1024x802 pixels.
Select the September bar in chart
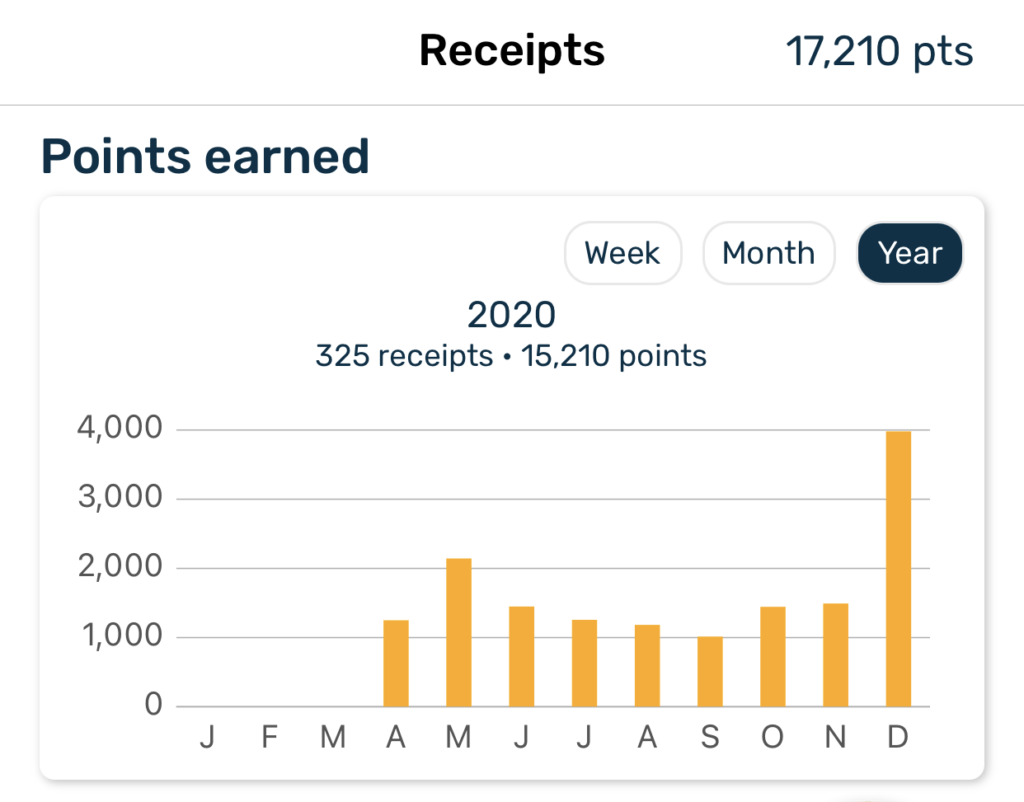710,671
